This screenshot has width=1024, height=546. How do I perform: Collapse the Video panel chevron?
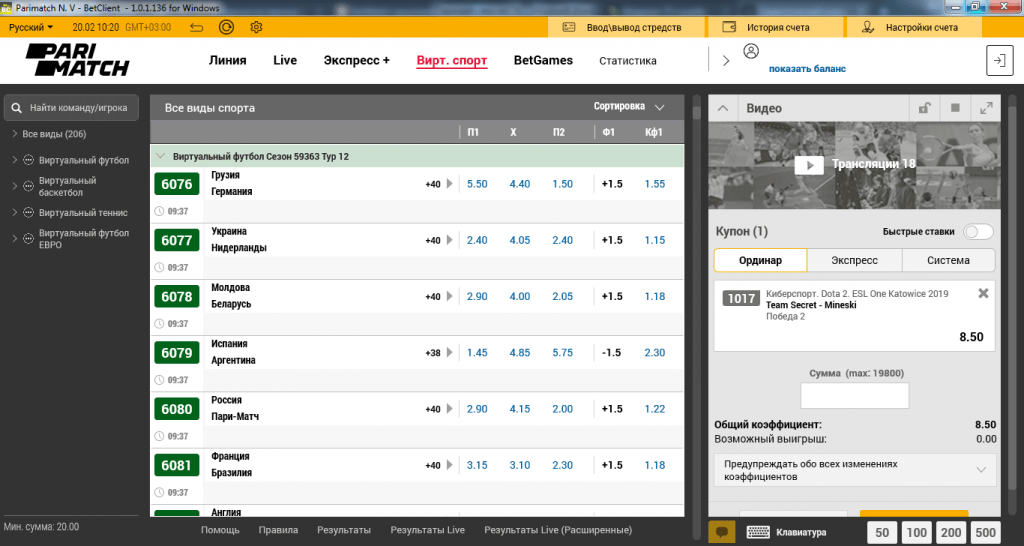tap(723, 108)
